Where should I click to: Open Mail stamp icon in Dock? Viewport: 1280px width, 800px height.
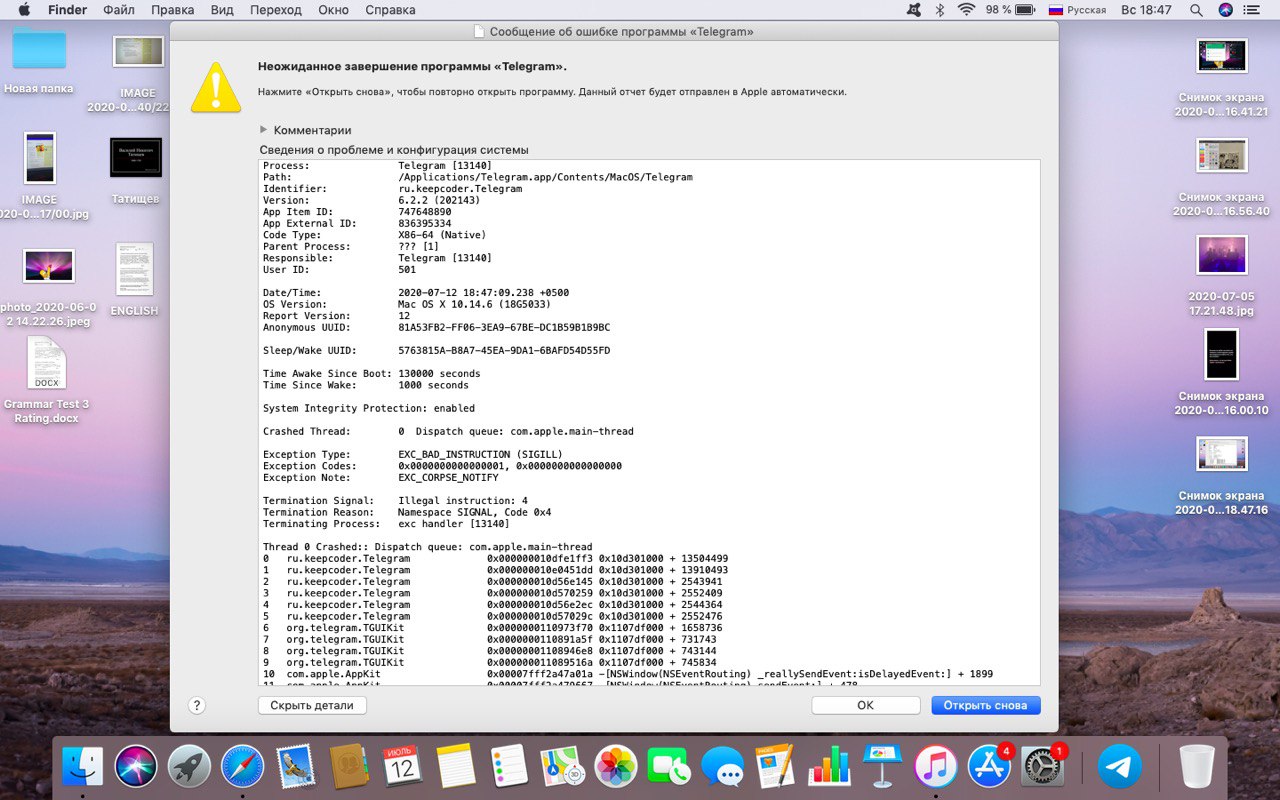point(296,767)
